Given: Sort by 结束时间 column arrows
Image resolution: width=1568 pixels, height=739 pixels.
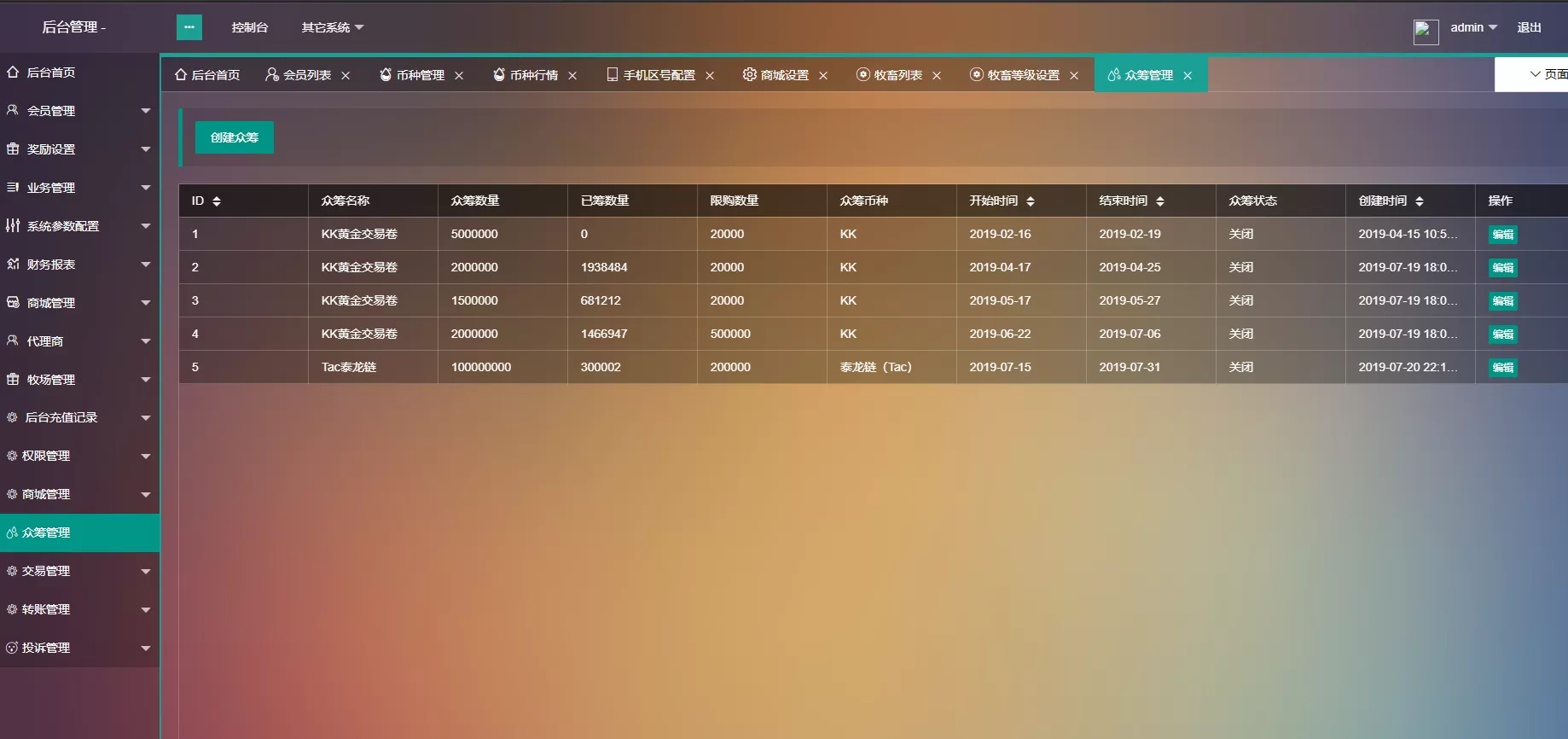Looking at the screenshot, I should click(1160, 201).
